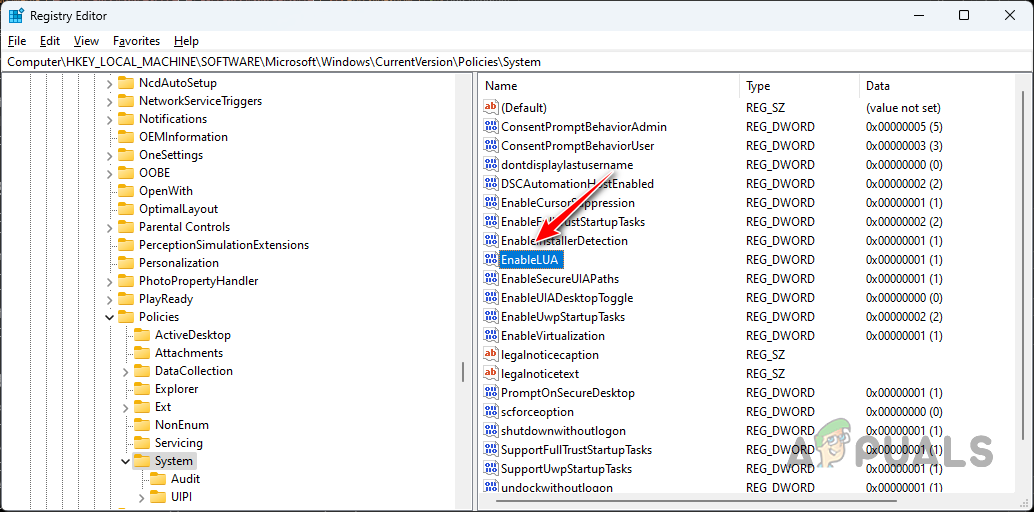The width and height of the screenshot is (1034, 512).
Task: Click the EnableUIADesktopToggle value icon
Action: pyautogui.click(x=491, y=298)
